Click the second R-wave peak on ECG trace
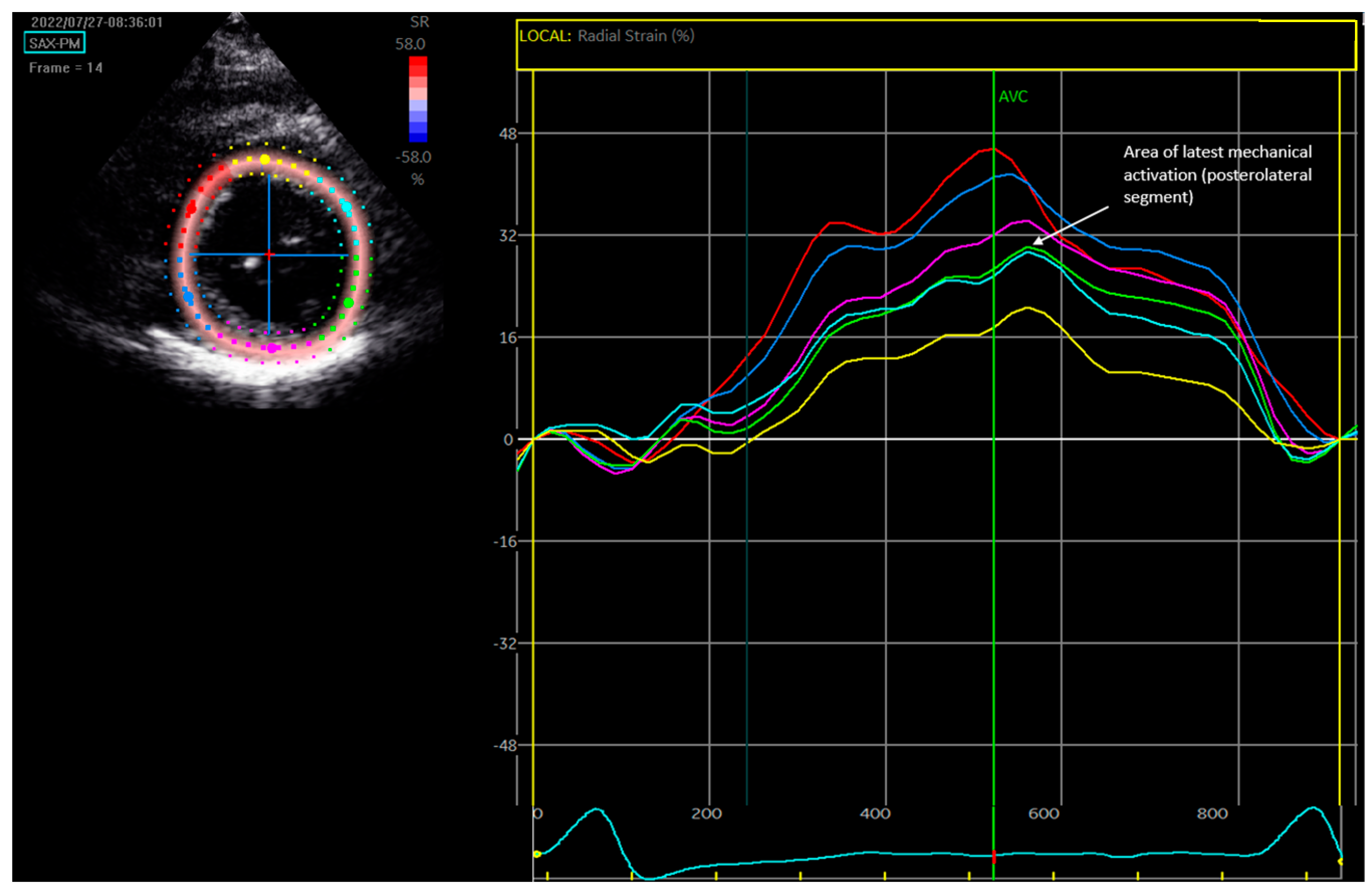The image size is (1372, 893). 1313,808
